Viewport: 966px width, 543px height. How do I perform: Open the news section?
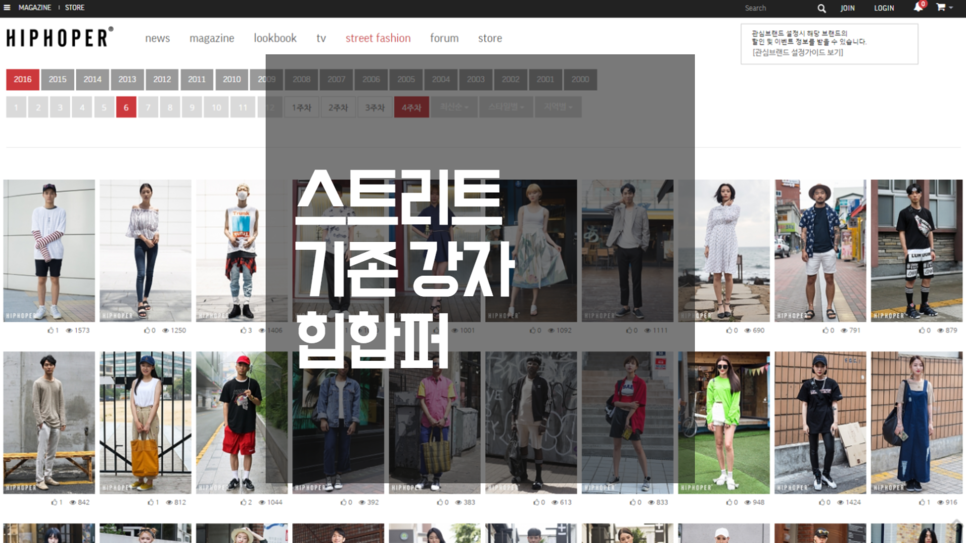[157, 38]
